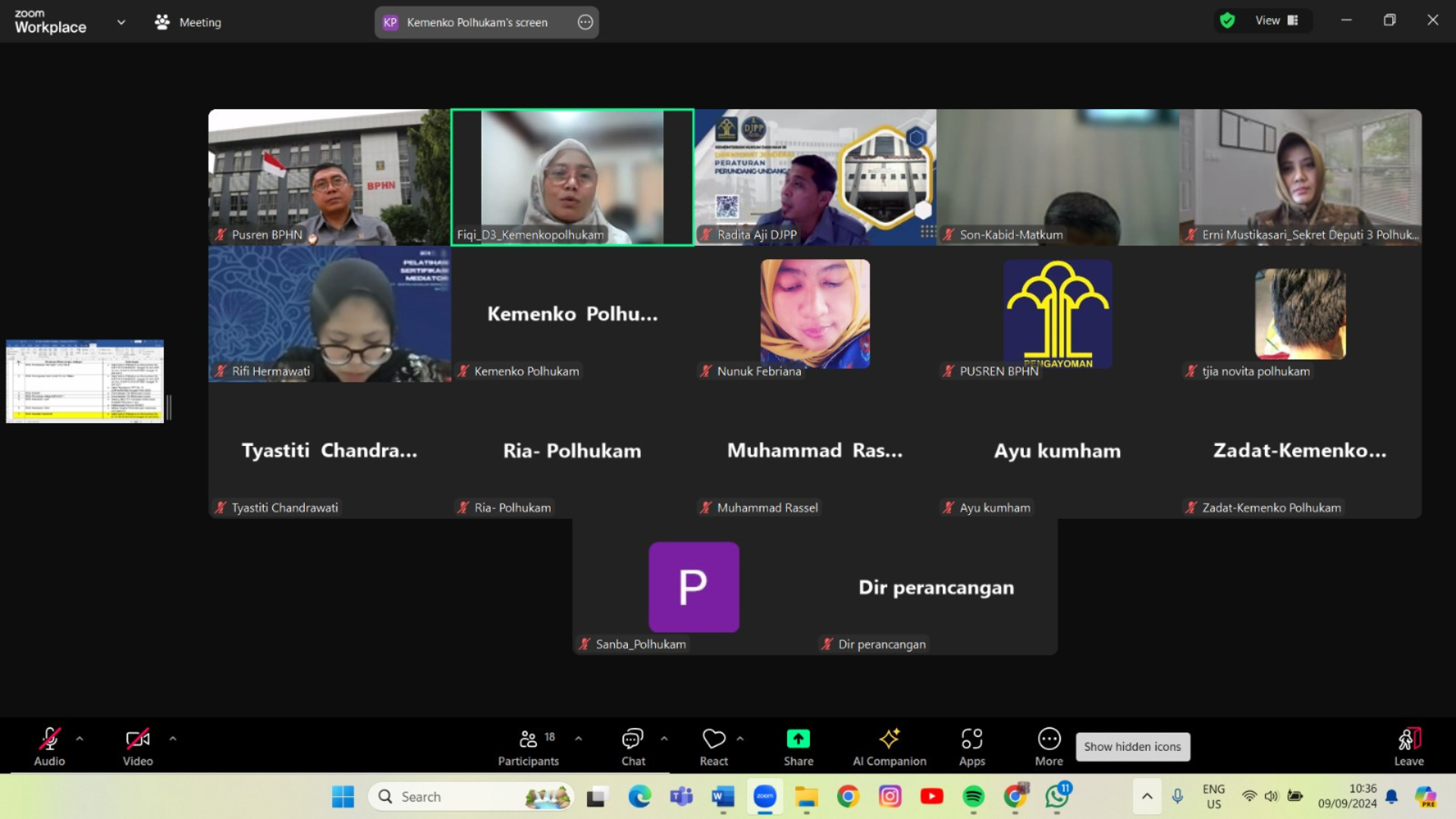Click Sanba_Polhukam purple P avatar
This screenshot has height=819, width=1456.
(x=694, y=586)
